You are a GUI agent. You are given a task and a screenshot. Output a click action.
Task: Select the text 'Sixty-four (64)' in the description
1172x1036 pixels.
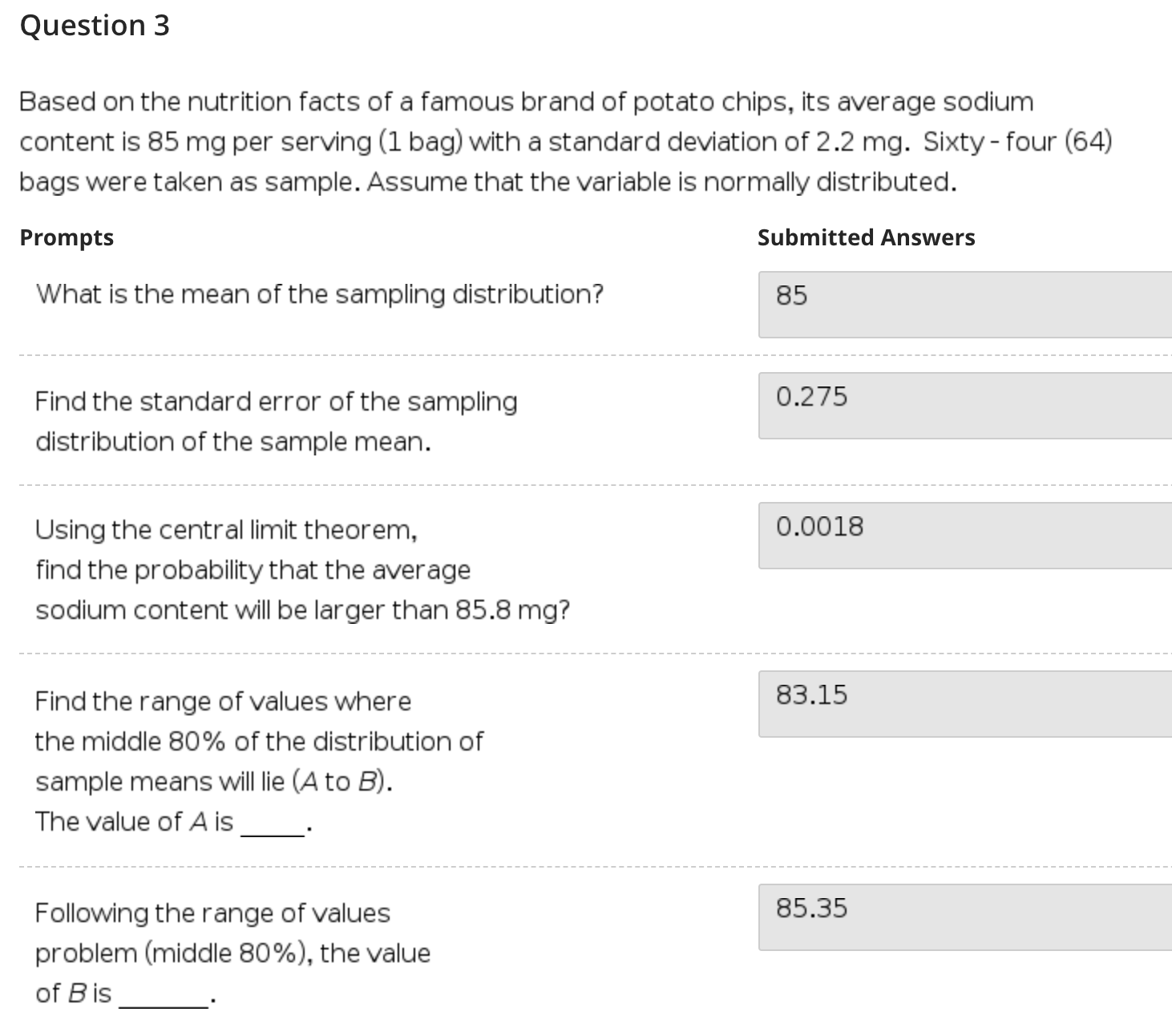[x=1018, y=141]
